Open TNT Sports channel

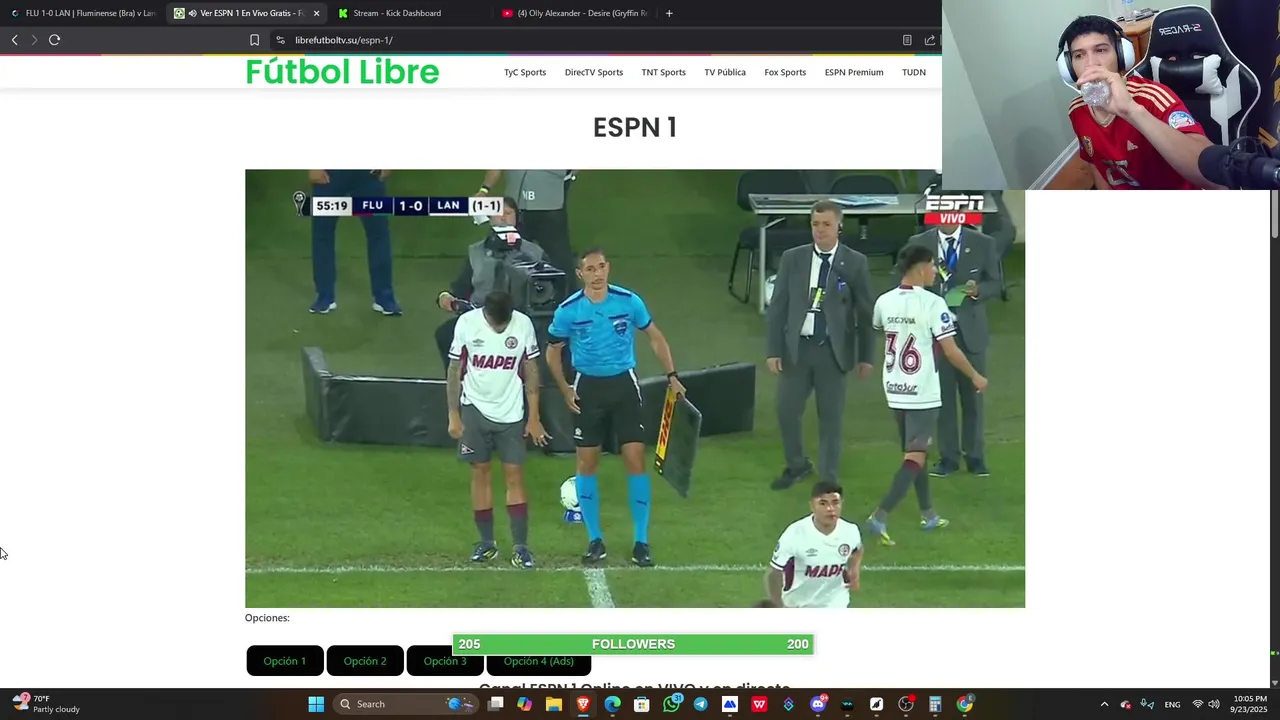pos(664,72)
